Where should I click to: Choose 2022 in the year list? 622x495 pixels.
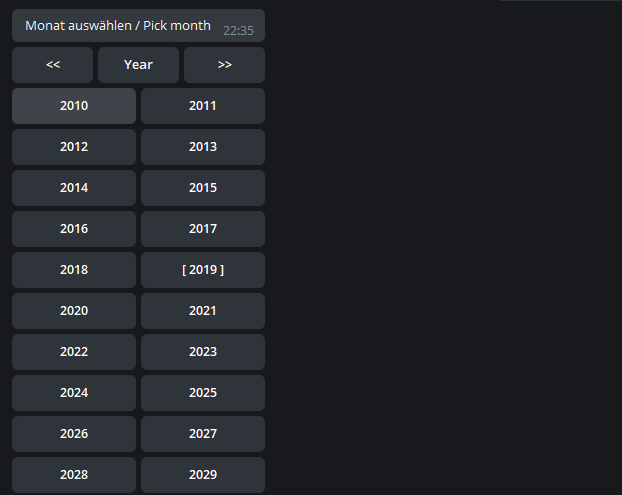(74, 352)
